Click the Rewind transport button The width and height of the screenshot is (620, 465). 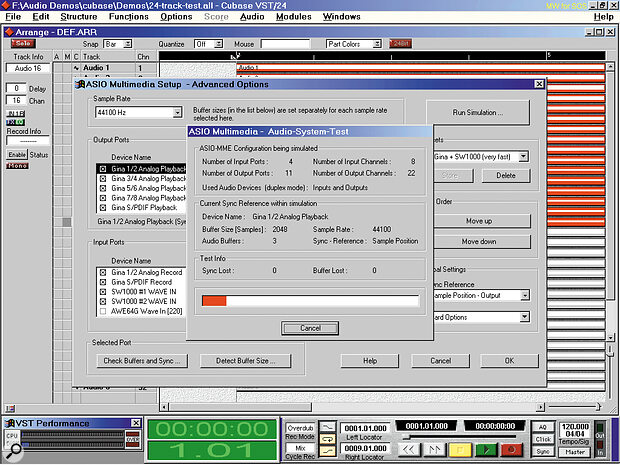coord(409,450)
